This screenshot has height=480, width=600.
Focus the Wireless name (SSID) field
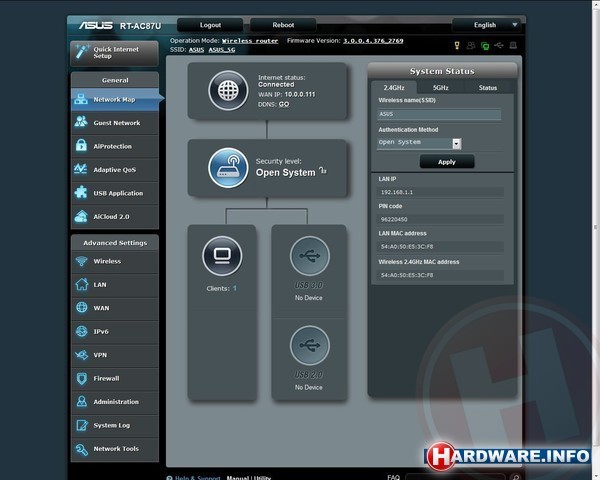coord(439,114)
